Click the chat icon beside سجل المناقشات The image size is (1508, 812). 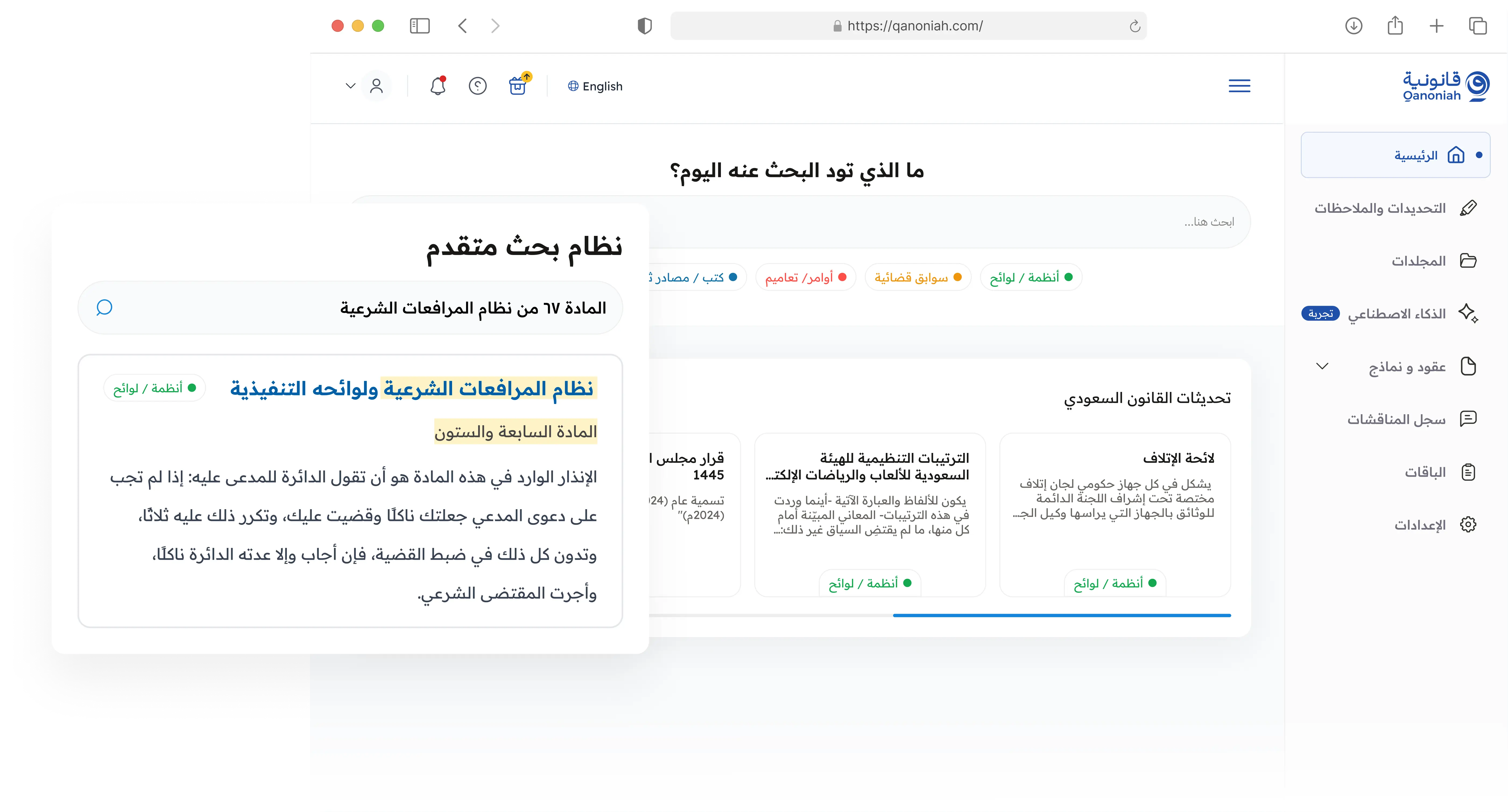1468,419
